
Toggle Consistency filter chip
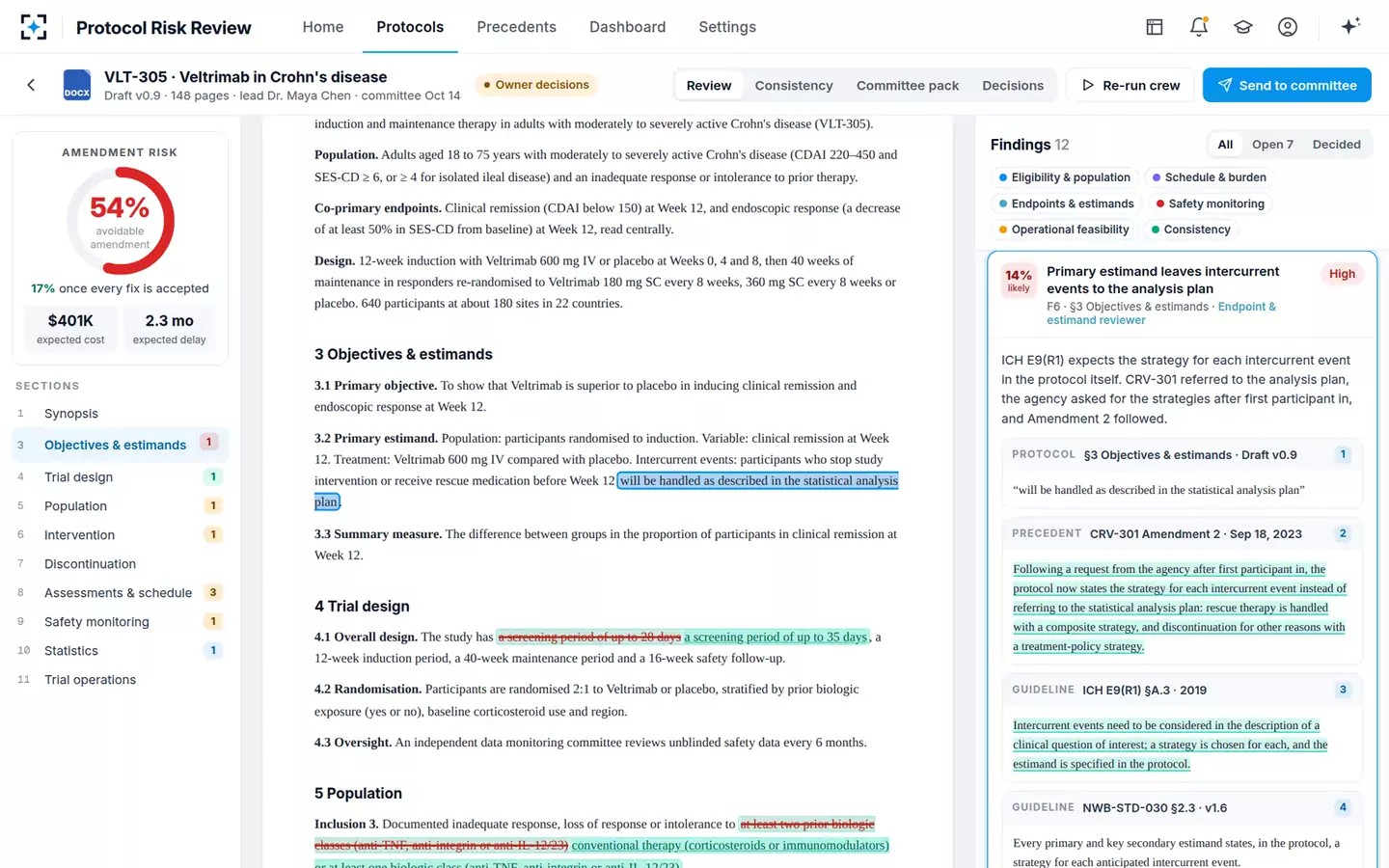[x=1190, y=230]
